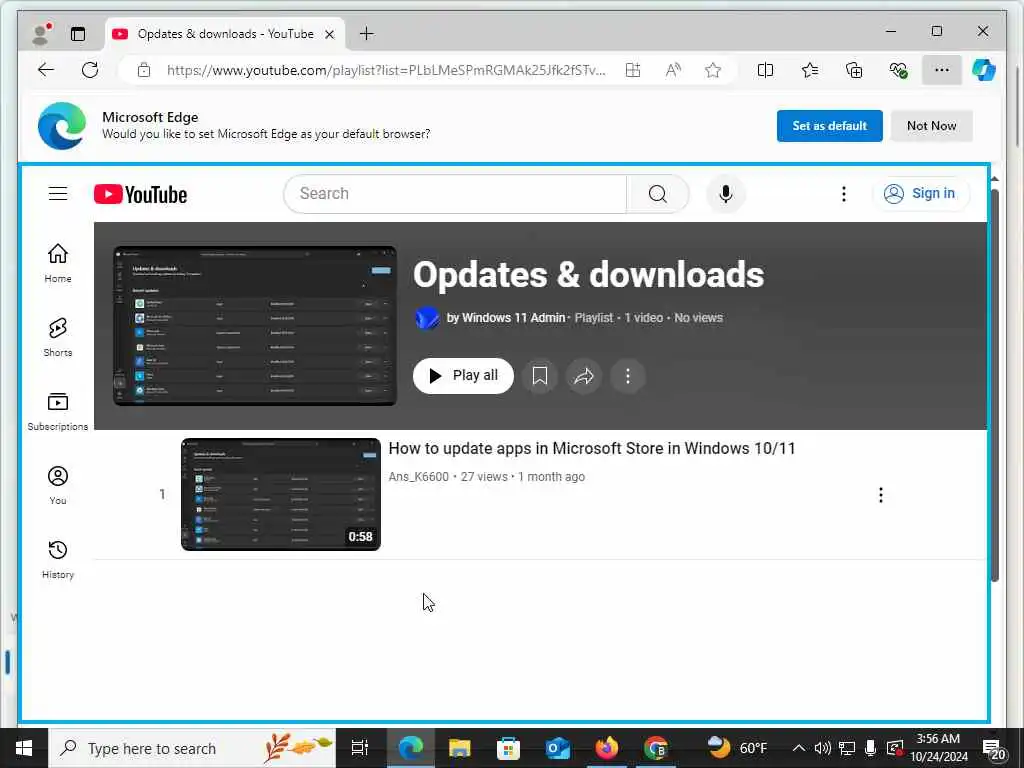
Task: Show hidden system tray icons chevron
Action: pos(798,748)
